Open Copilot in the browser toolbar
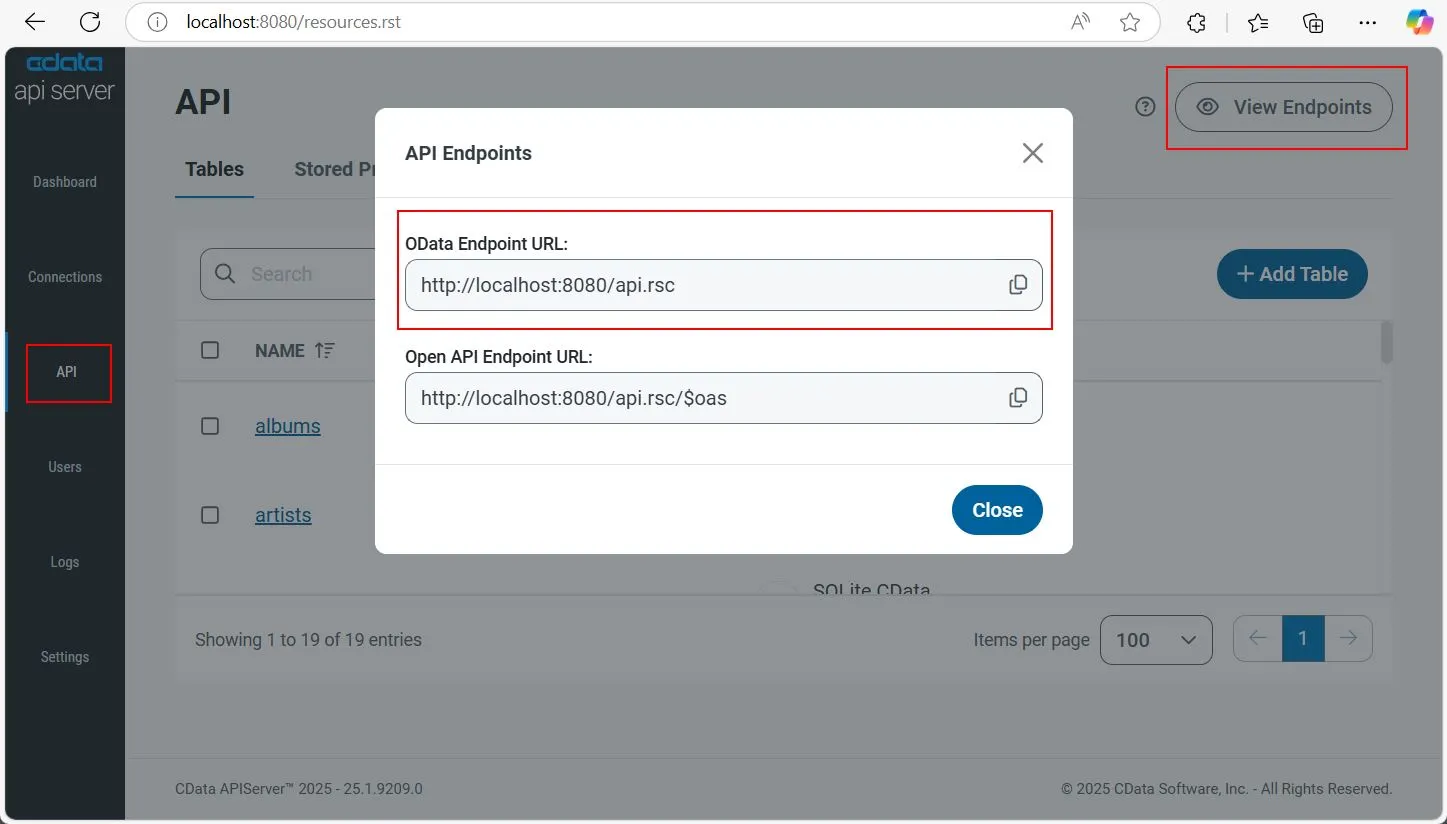 1419,21
